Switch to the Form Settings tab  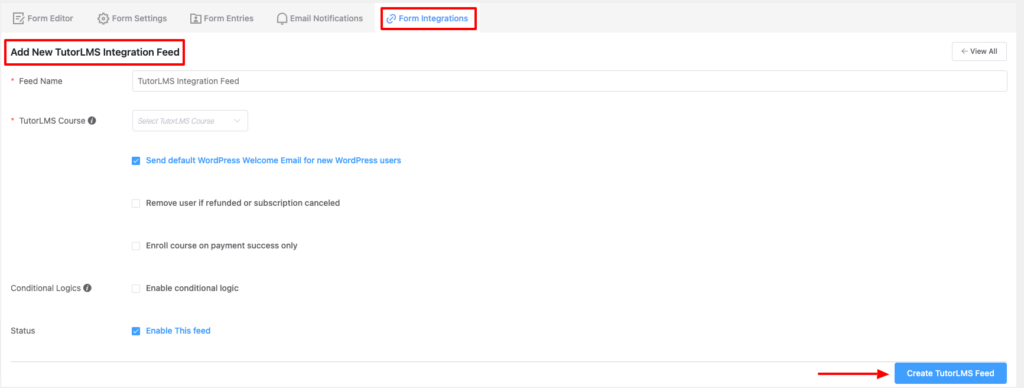click(132, 18)
